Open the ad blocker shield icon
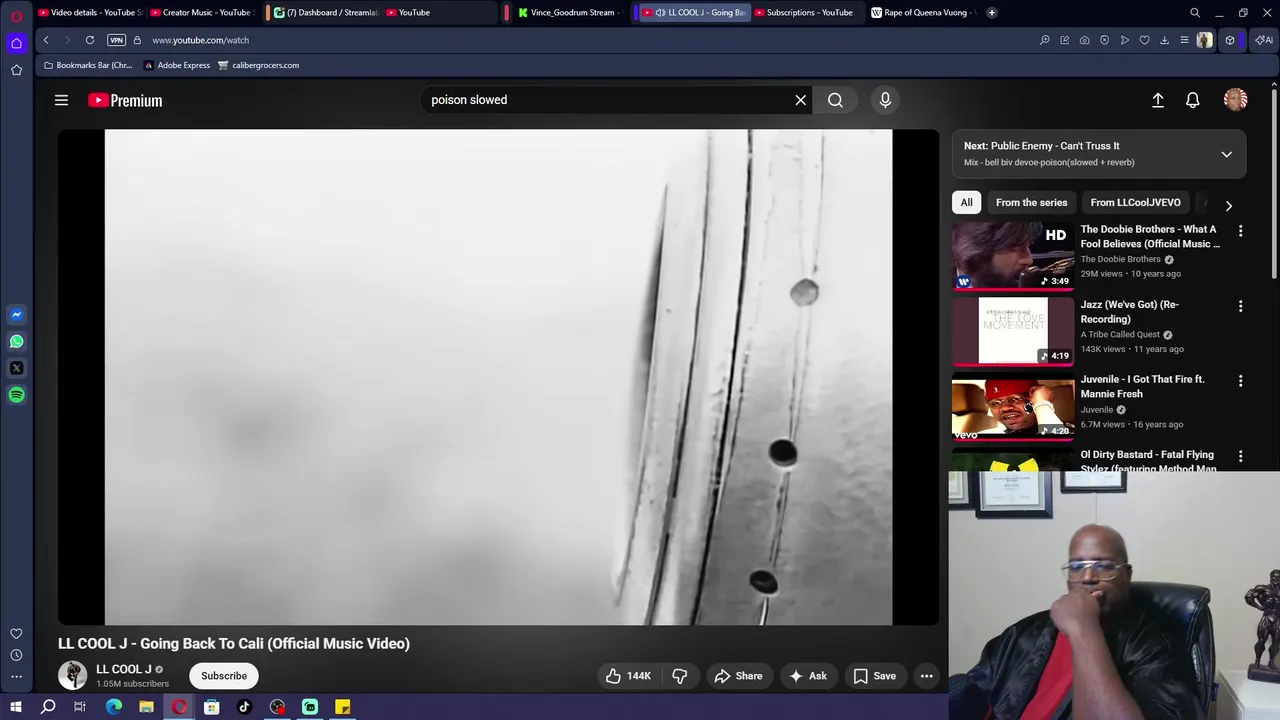 (1104, 40)
